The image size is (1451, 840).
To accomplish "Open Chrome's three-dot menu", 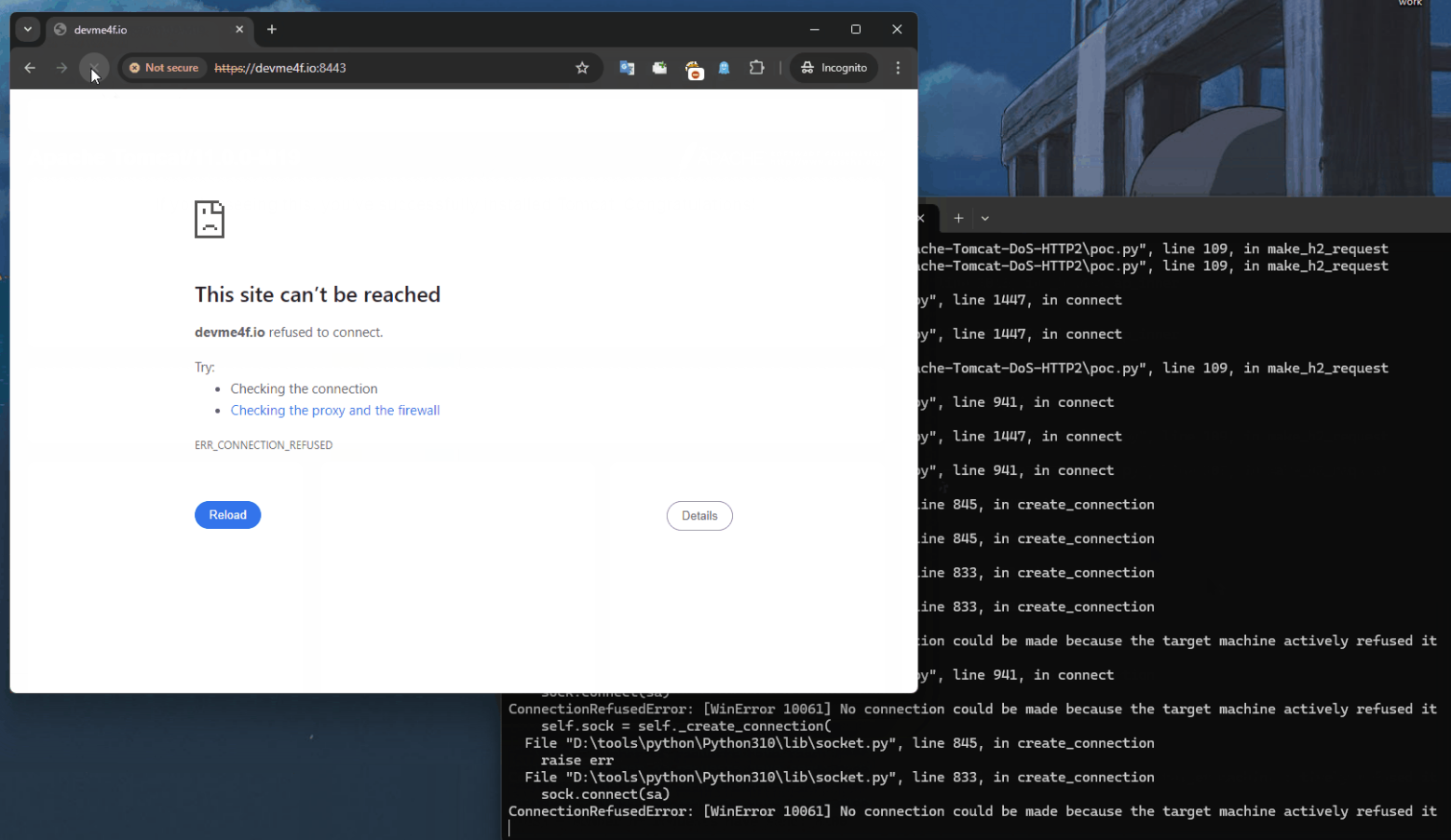I will (898, 68).
